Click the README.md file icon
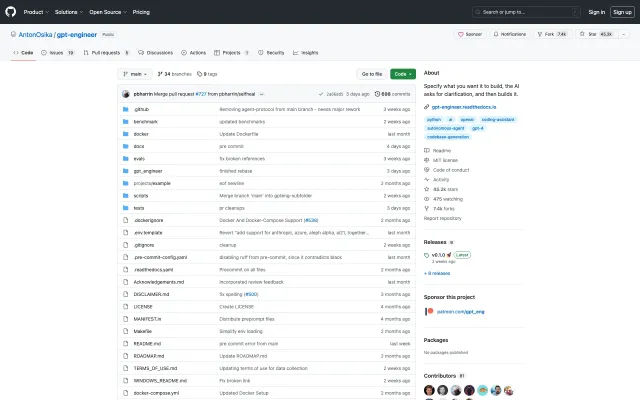 tap(126, 344)
